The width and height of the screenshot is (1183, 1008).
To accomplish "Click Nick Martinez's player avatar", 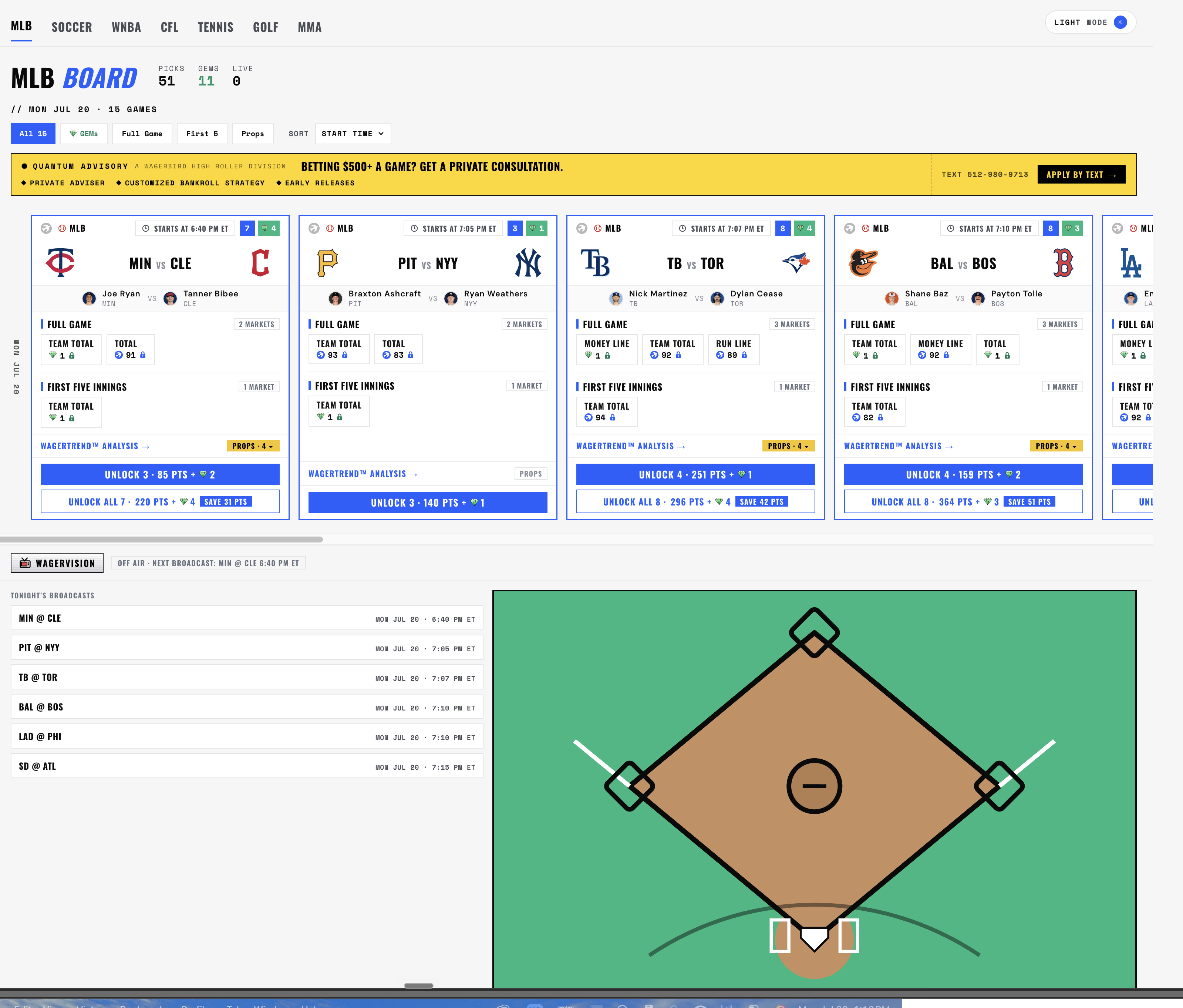I will (x=616, y=298).
